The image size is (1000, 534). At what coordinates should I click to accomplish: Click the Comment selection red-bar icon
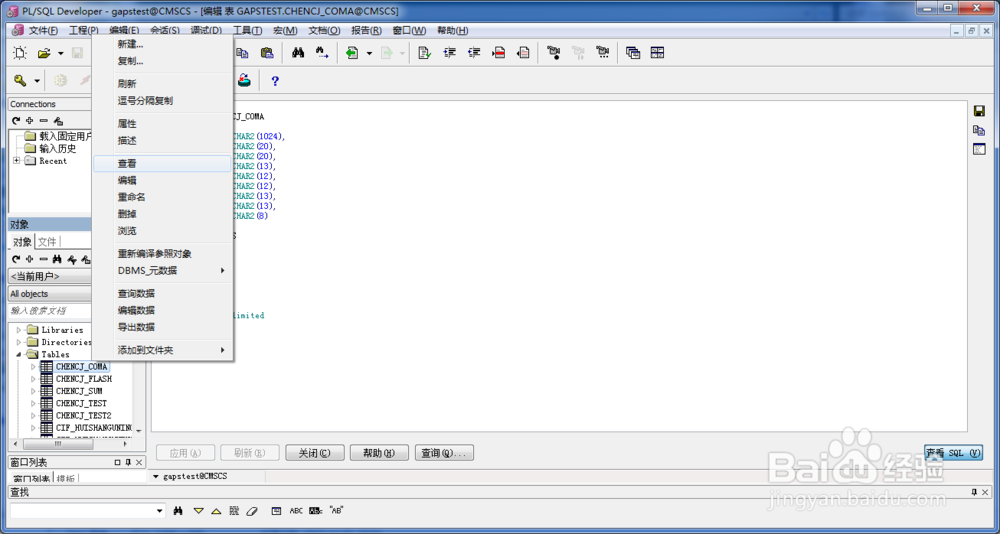pyautogui.click(x=499, y=54)
